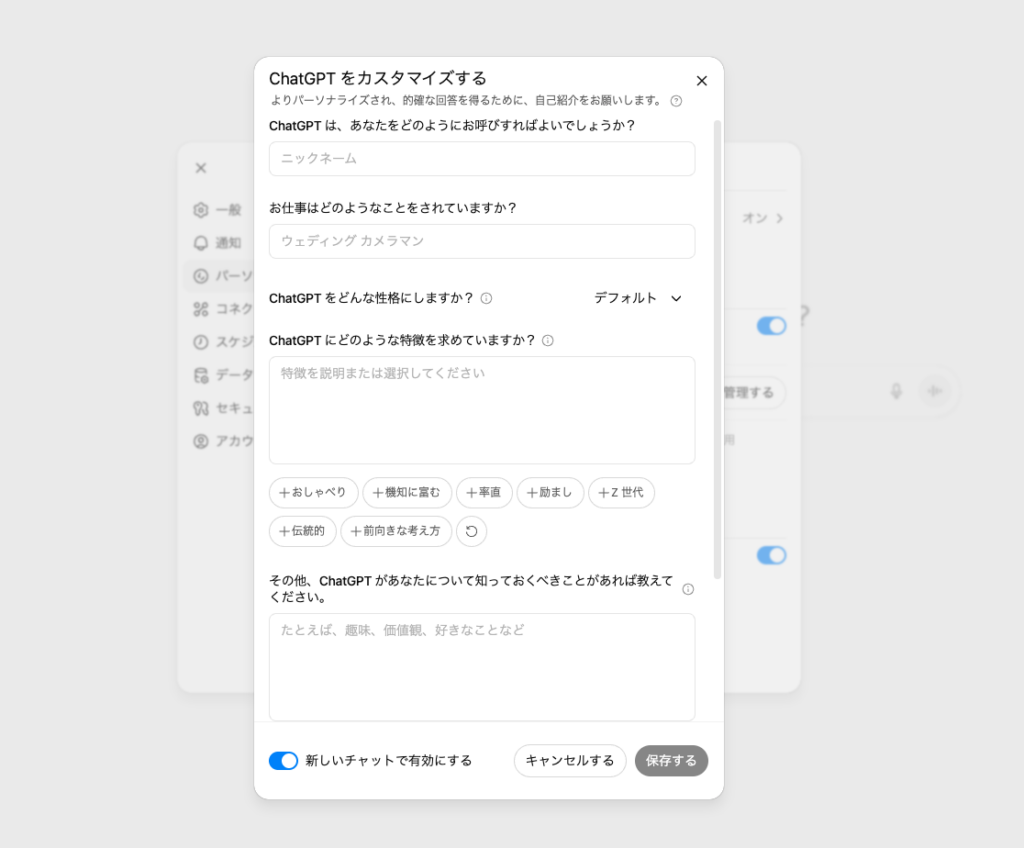Add the 伝統的 trait chip
Screen dimensions: 1024x848
[x=302, y=531]
